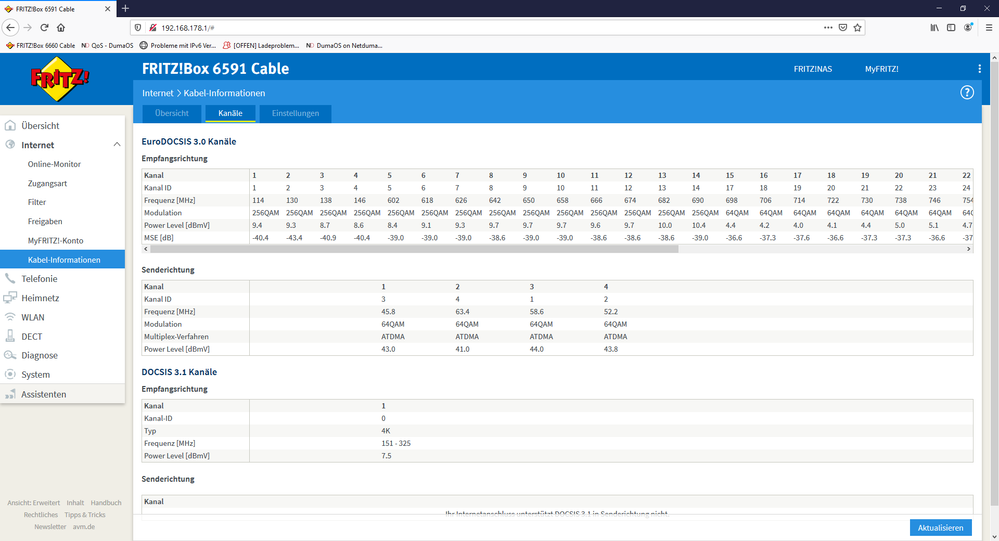Click the 151 - 325 frequency value
Screen dimensions: 999x541
coord(396,444)
